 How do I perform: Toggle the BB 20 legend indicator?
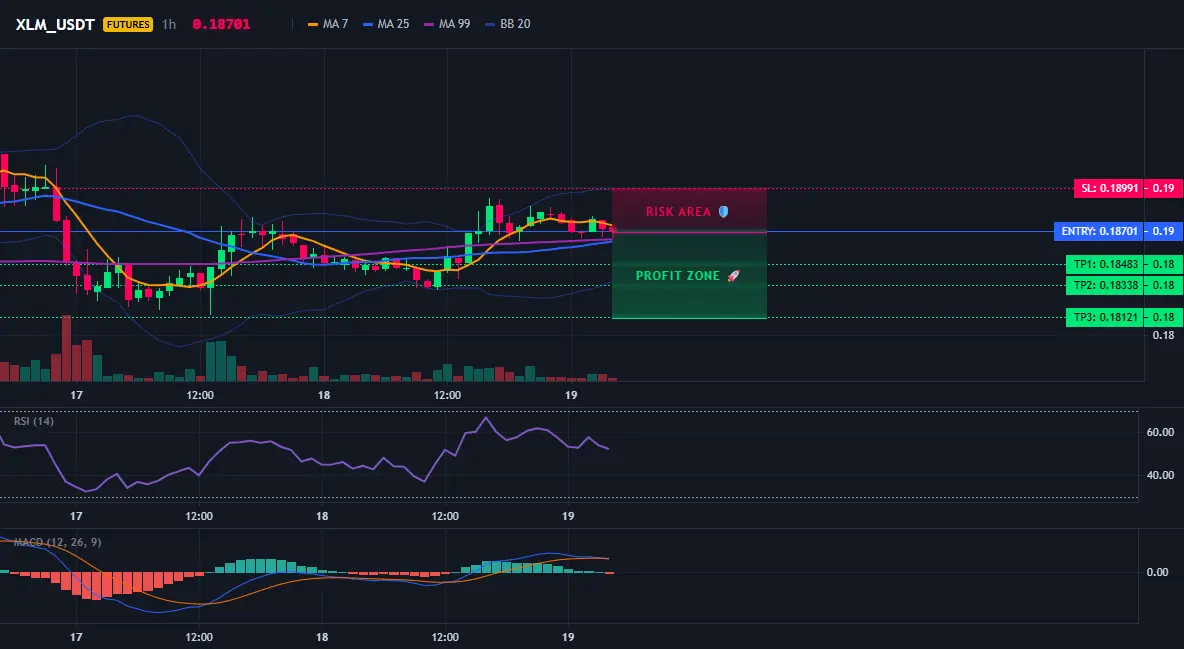pyautogui.click(x=507, y=24)
